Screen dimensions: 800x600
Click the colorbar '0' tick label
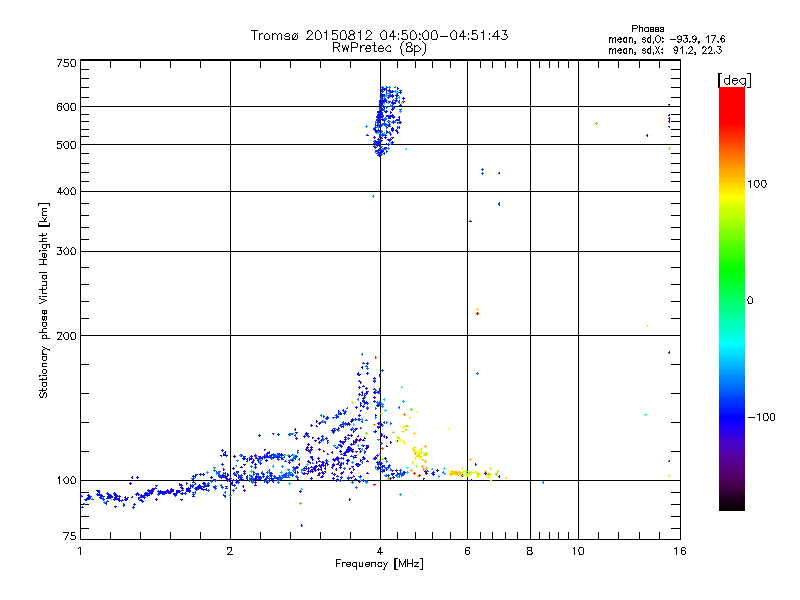coord(749,301)
